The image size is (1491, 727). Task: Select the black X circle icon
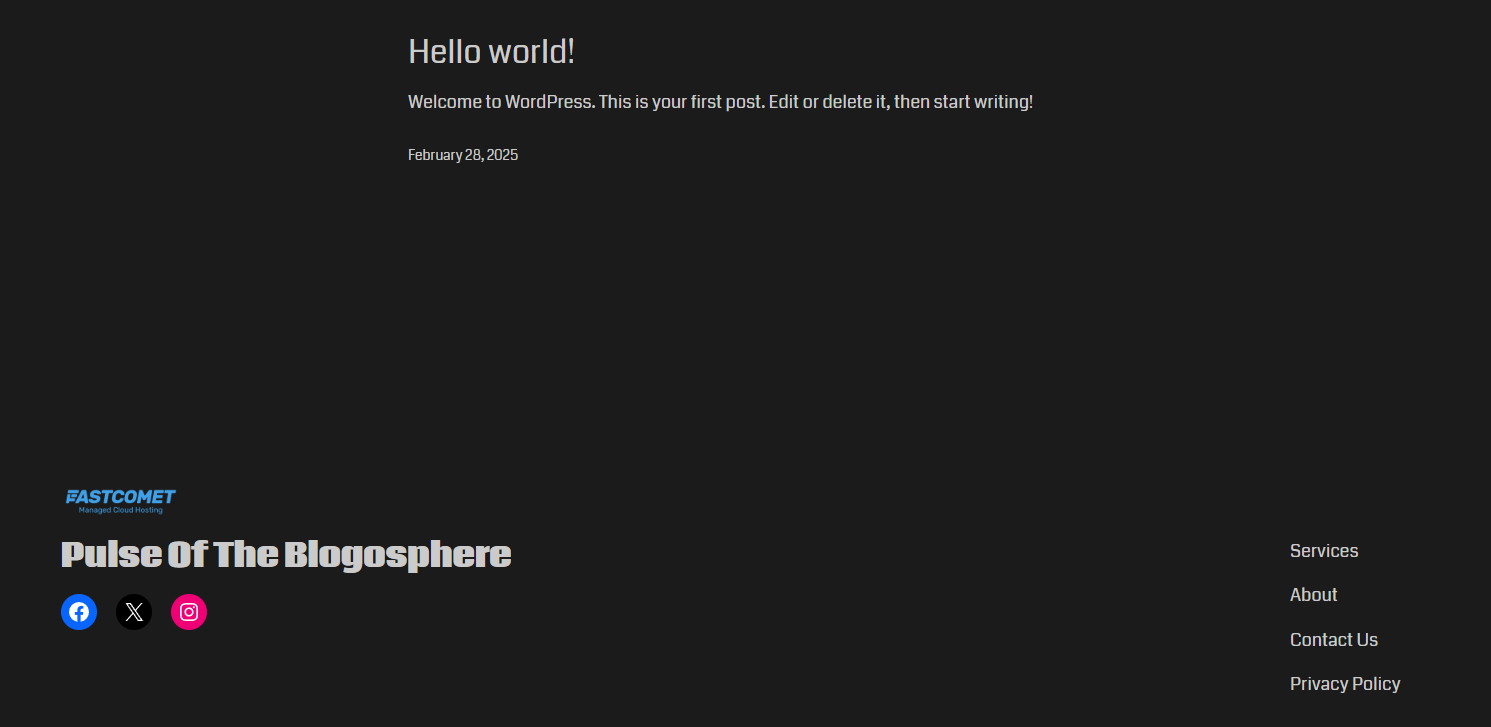134,612
